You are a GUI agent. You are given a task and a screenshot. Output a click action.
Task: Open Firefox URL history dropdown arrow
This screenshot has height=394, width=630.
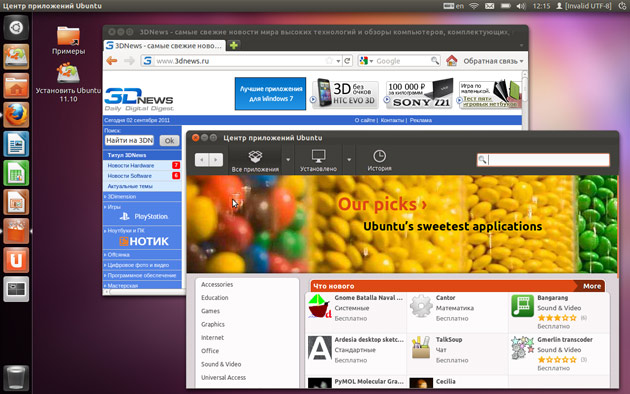338,61
